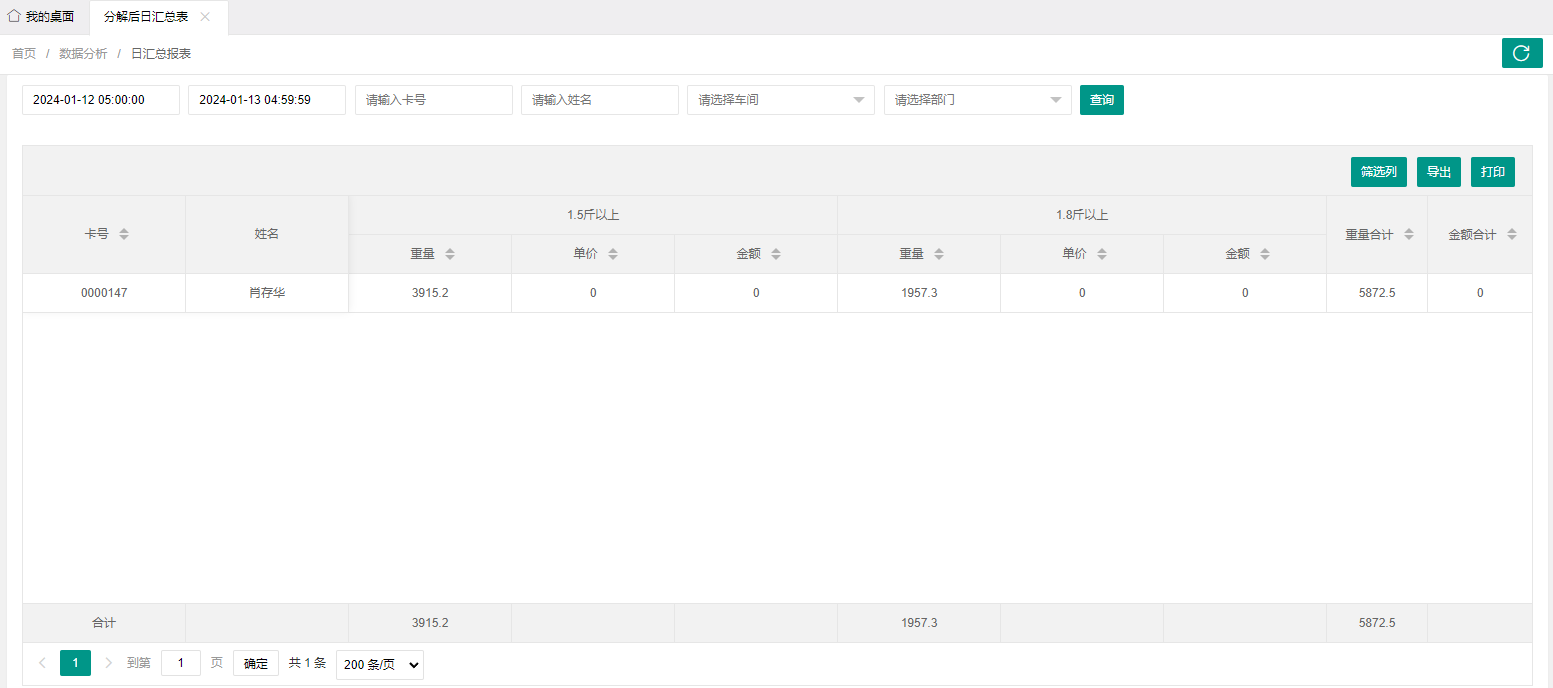Sort 1.5斤以上 金额 column
1553x688 pixels.
pyautogui.click(x=776, y=254)
